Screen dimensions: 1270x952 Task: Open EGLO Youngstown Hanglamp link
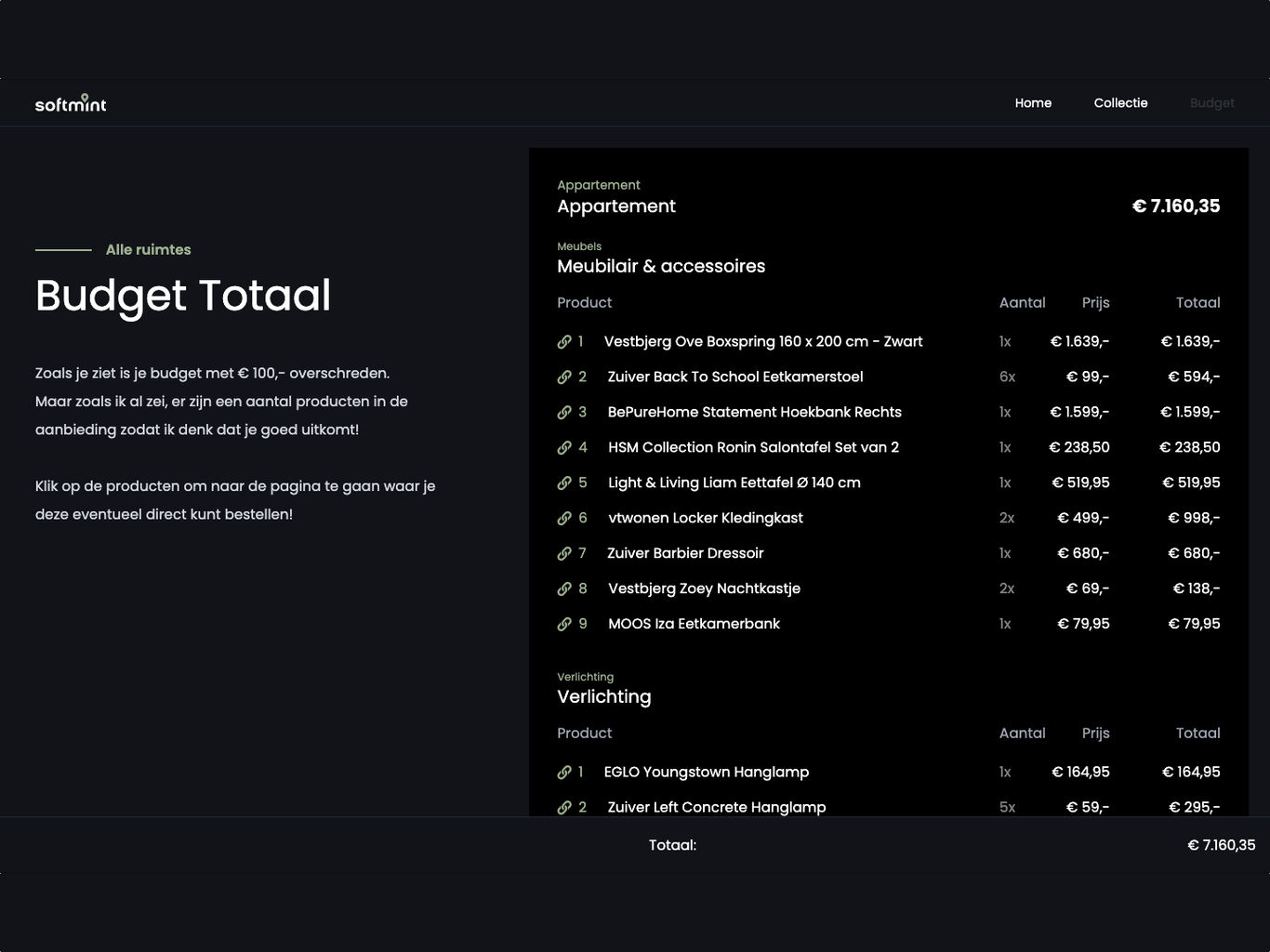[707, 772]
